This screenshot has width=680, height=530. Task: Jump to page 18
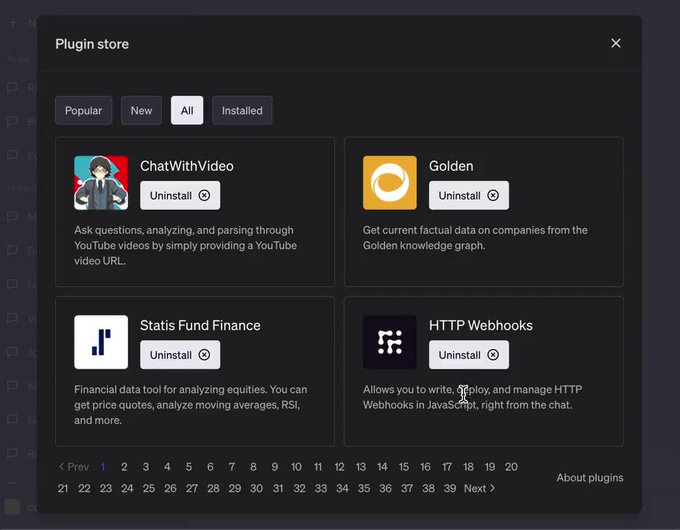pos(468,467)
